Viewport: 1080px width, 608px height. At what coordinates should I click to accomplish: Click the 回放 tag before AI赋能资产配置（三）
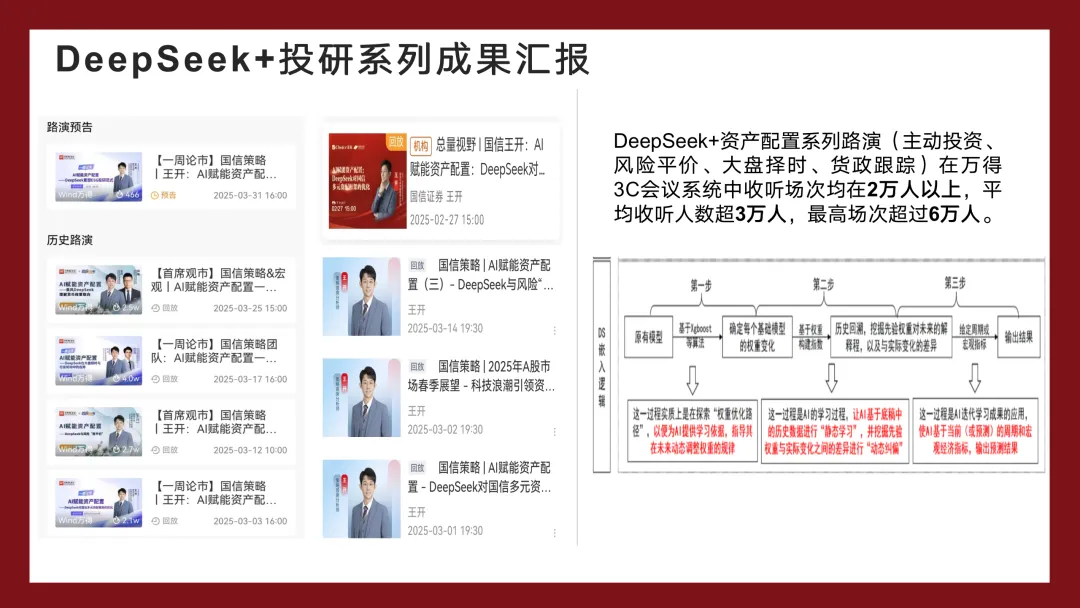[x=417, y=265]
